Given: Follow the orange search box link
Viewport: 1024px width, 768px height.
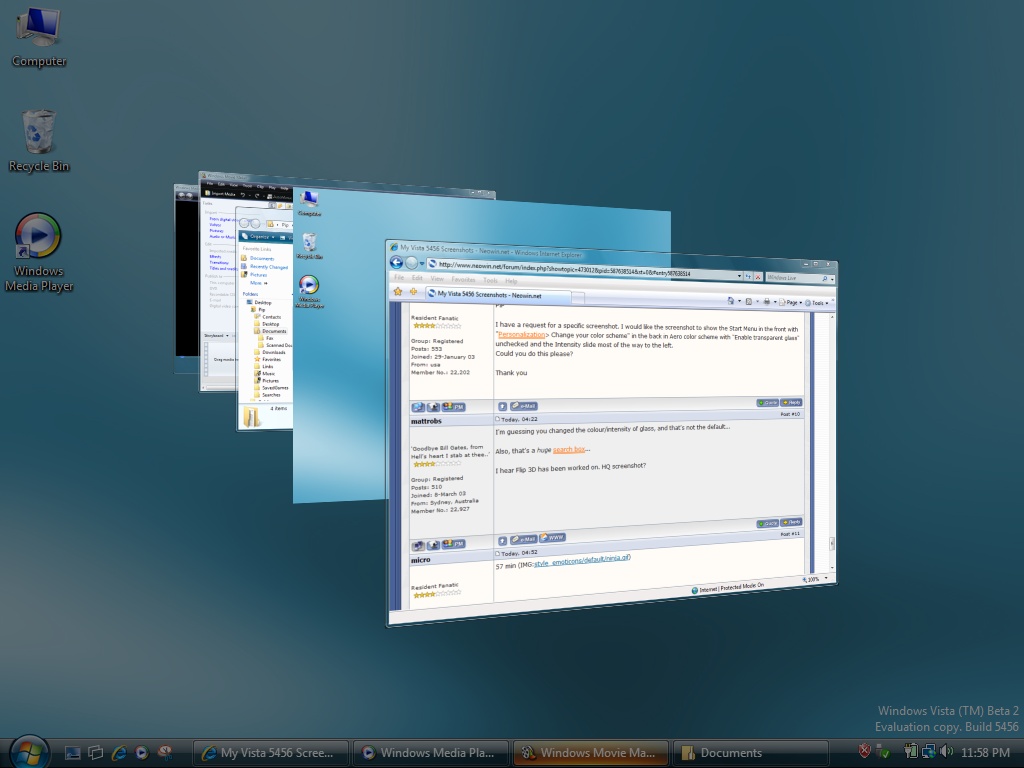Looking at the screenshot, I should coord(568,449).
